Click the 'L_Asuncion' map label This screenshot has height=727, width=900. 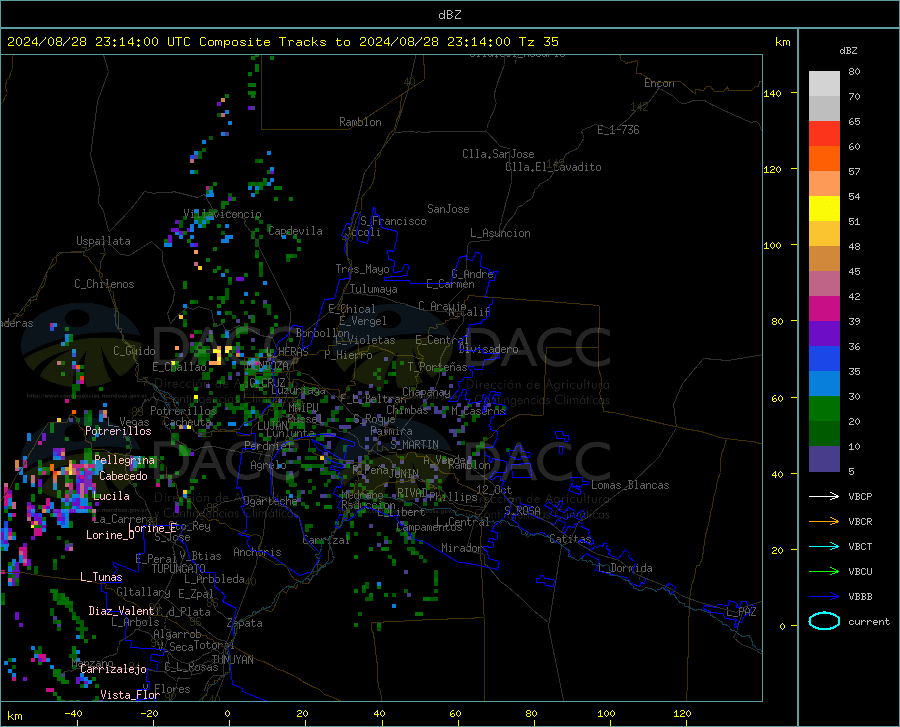pos(500,233)
